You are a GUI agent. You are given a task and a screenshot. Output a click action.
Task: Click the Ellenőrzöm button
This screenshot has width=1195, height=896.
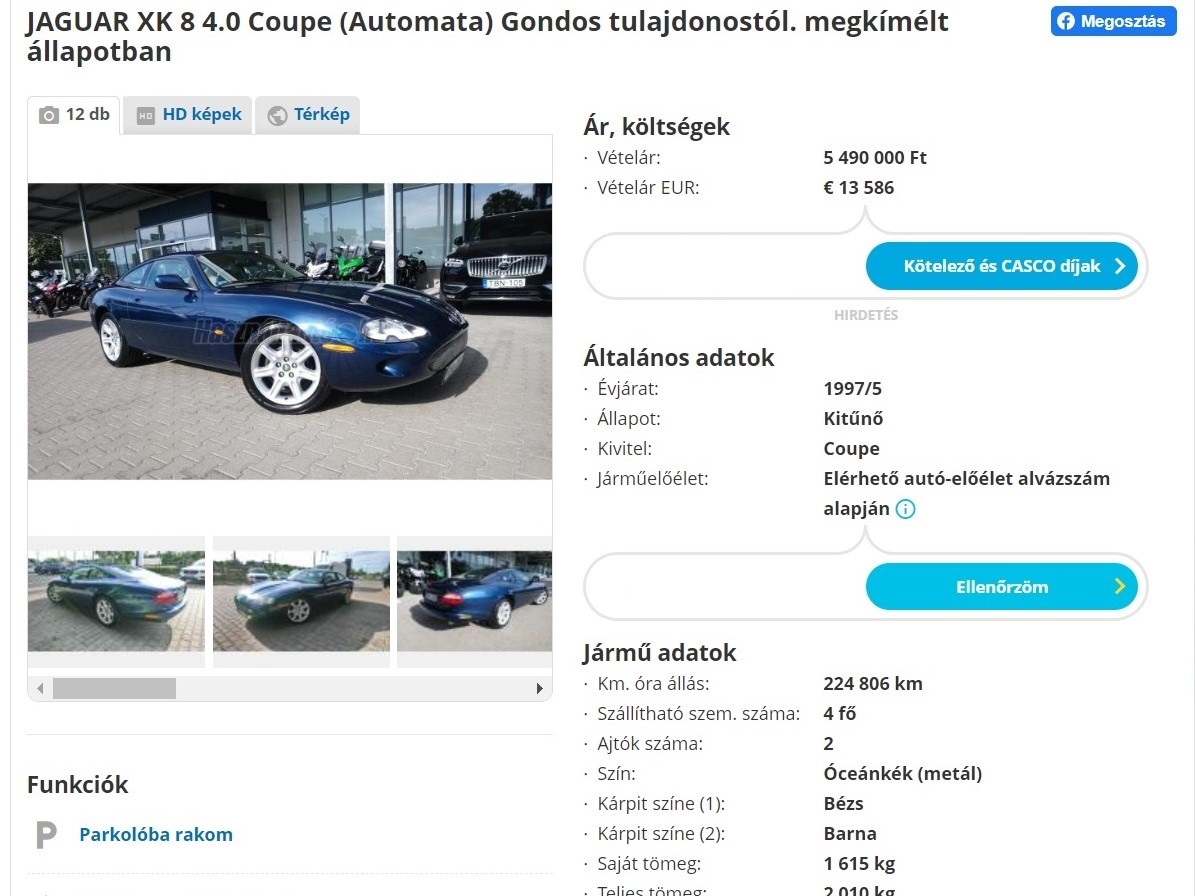1001,587
